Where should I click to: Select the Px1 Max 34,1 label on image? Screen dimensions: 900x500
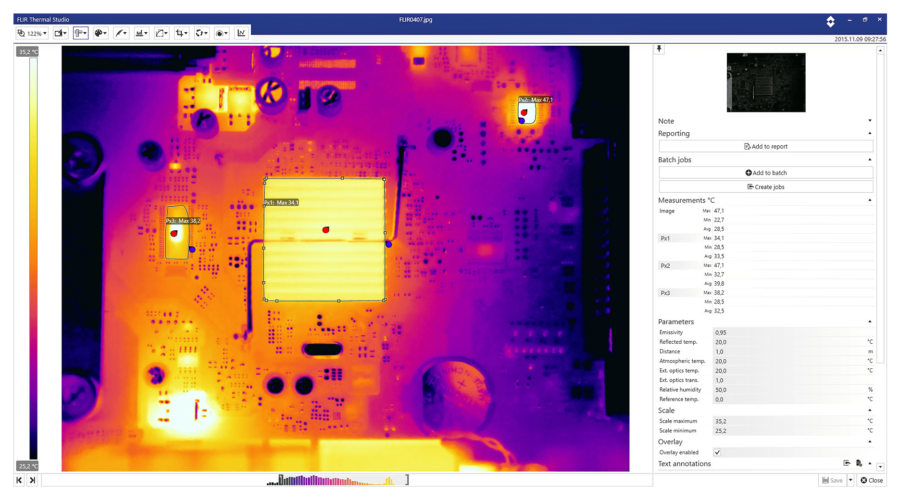pos(281,203)
